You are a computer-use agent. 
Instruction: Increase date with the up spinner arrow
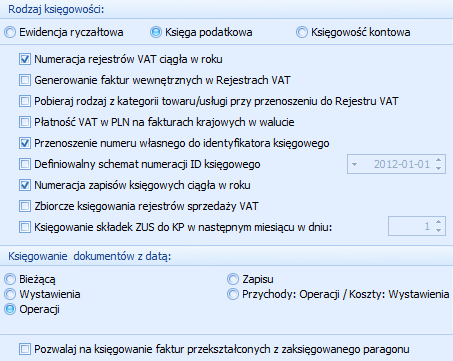click(x=439, y=160)
